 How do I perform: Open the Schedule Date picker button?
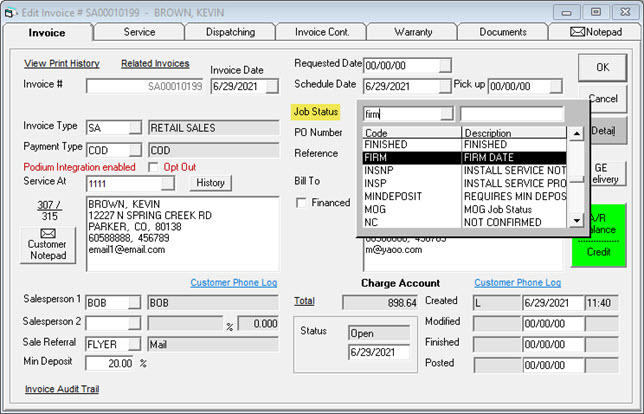coord(445,86)
